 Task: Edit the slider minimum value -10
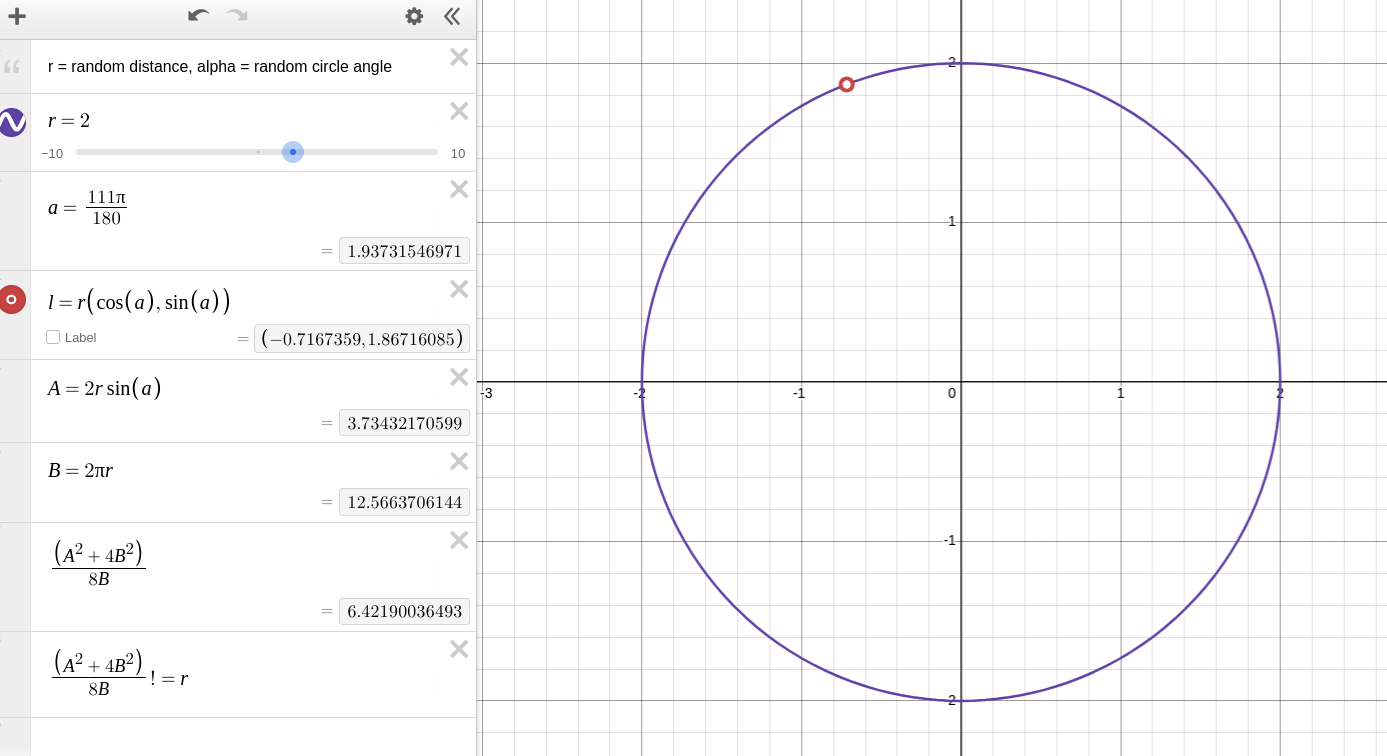click(x=52, y=154)
